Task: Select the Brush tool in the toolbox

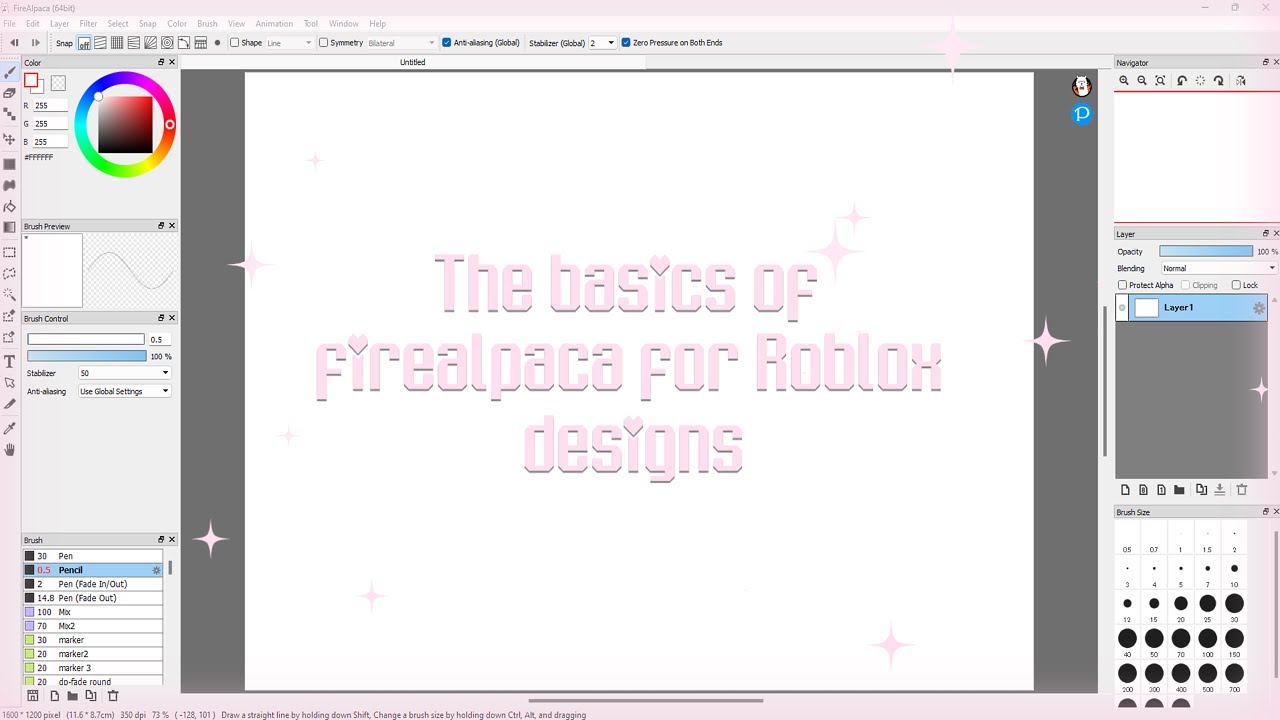Action: click(10, 73)
